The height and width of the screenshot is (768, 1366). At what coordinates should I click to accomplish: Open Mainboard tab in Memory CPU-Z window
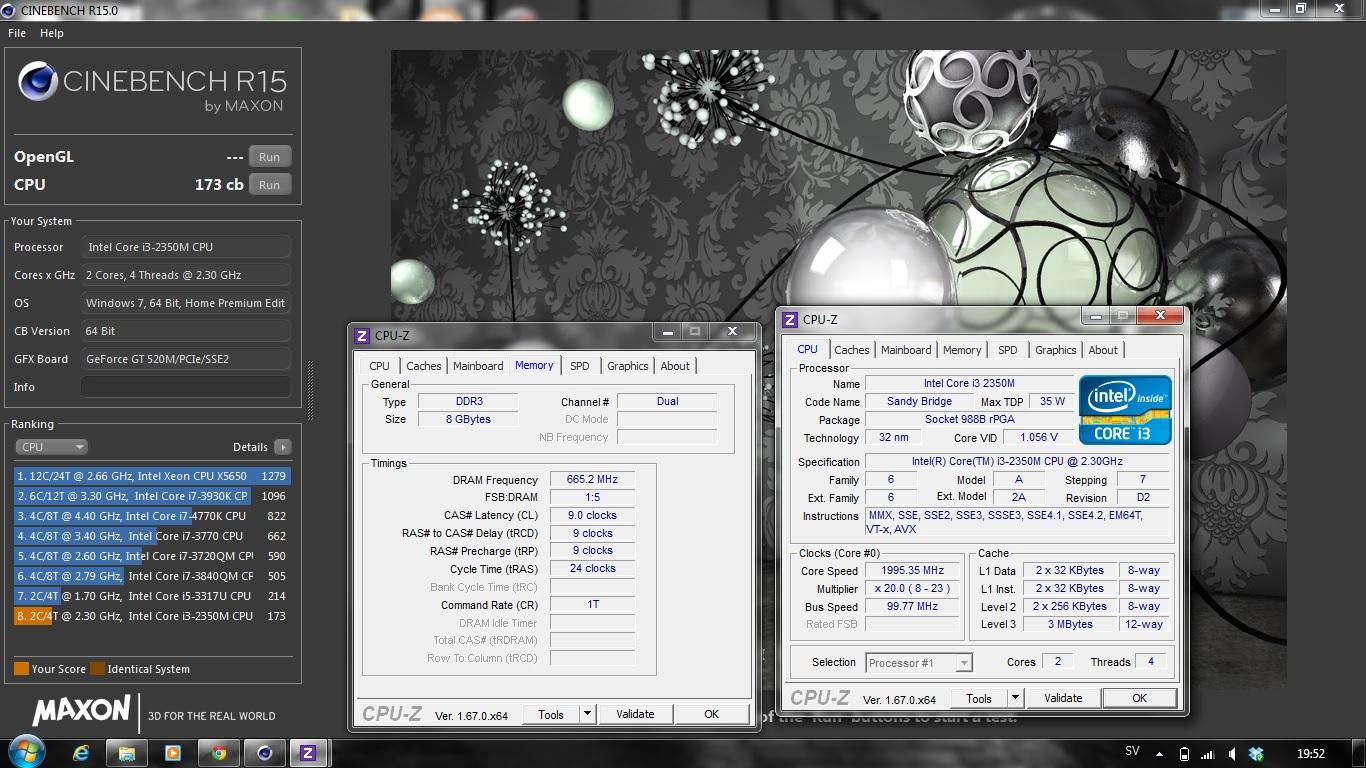(x=478, y=366)
